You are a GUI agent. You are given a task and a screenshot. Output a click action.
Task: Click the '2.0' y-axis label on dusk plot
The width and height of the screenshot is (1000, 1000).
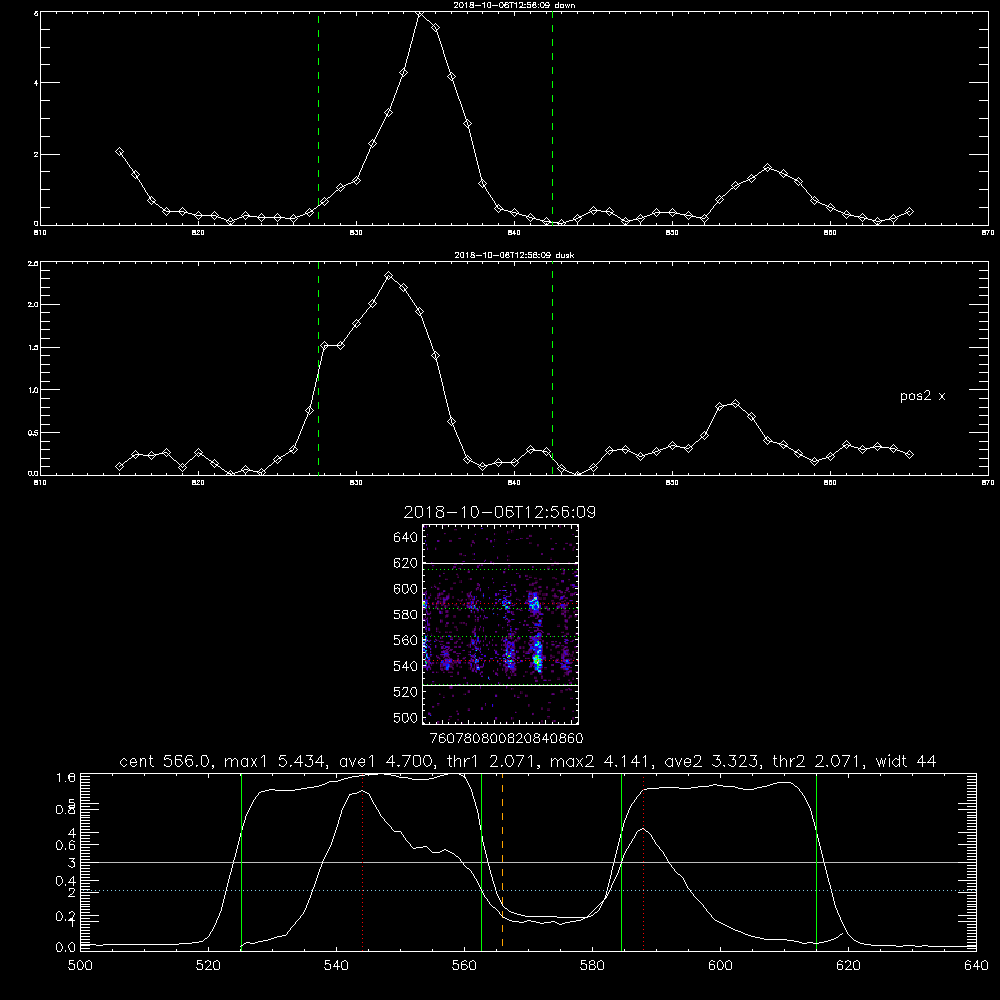(33, 305)
